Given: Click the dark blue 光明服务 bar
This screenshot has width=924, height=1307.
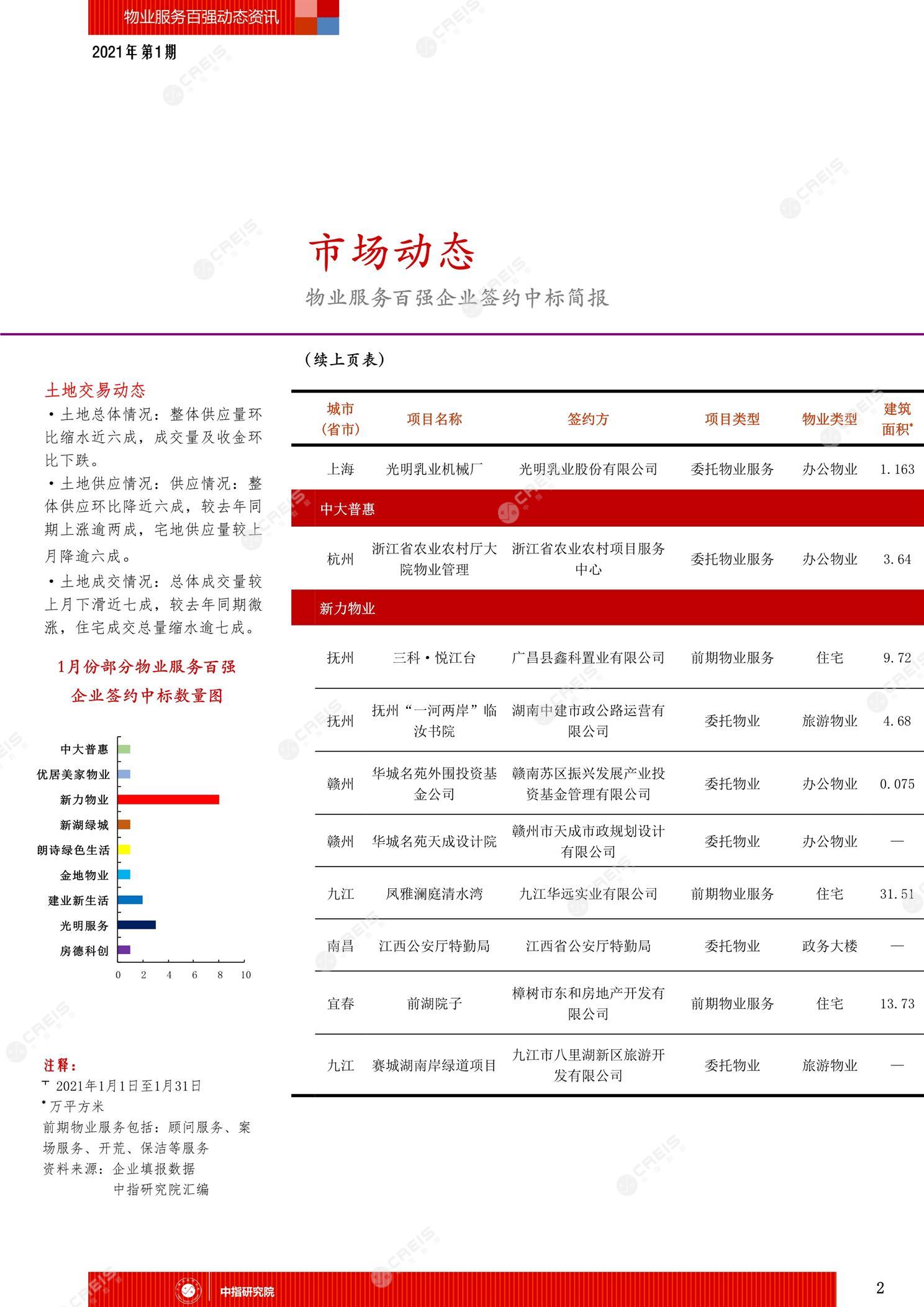Looking at the screenshot, I should [137, 925].
